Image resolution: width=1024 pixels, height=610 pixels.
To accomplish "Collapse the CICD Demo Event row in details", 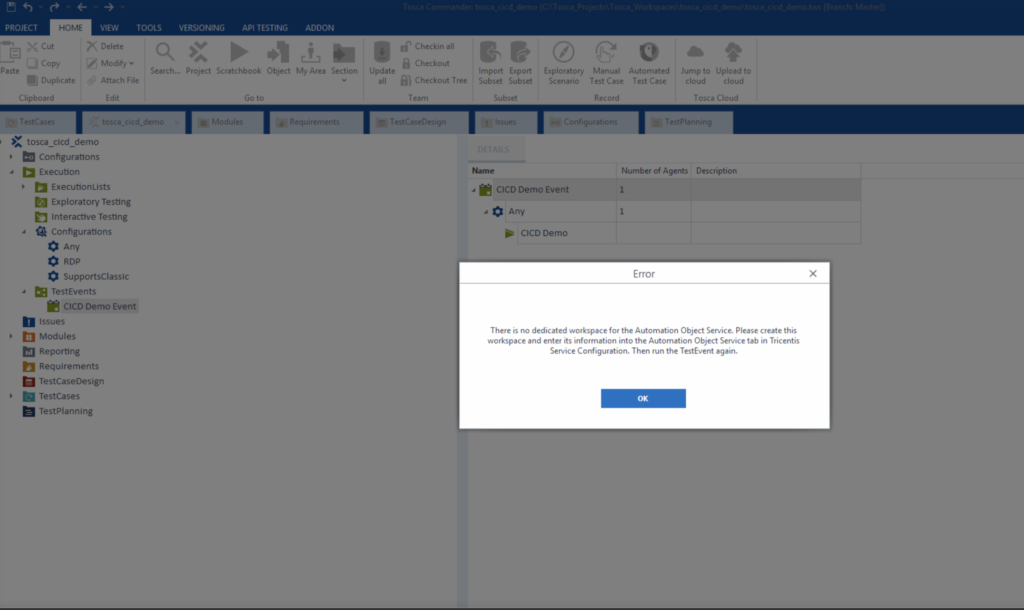I will tap(474, 190).
